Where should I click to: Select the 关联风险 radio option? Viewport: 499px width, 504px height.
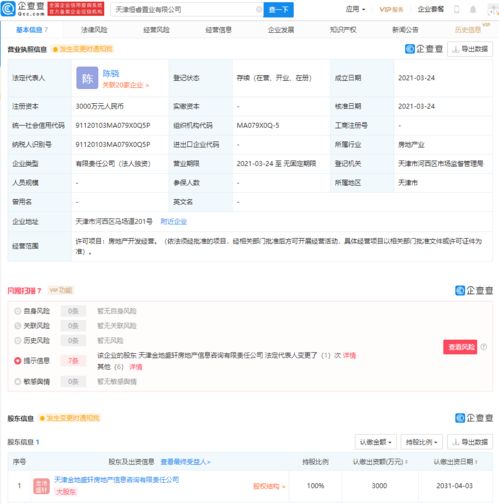pyautogui.click(x=18, y=326)
